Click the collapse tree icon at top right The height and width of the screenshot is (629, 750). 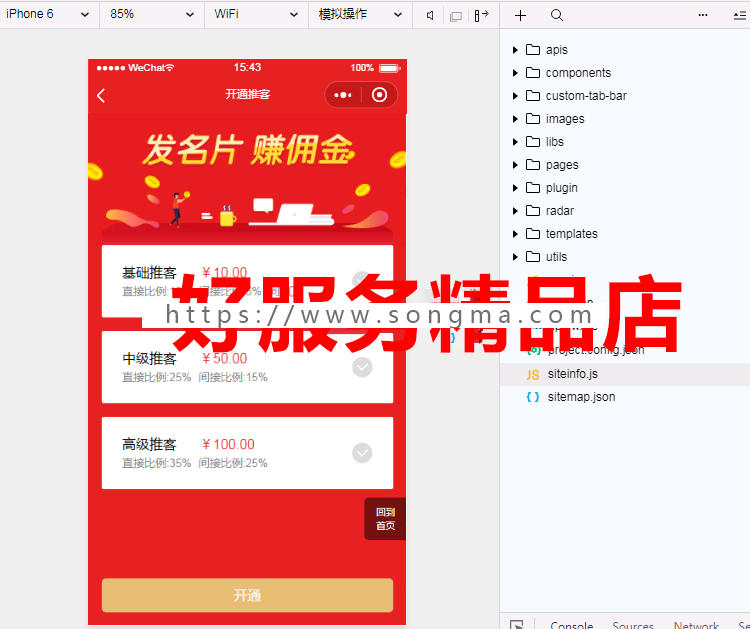pyautogui.click(x=740, y=16)
